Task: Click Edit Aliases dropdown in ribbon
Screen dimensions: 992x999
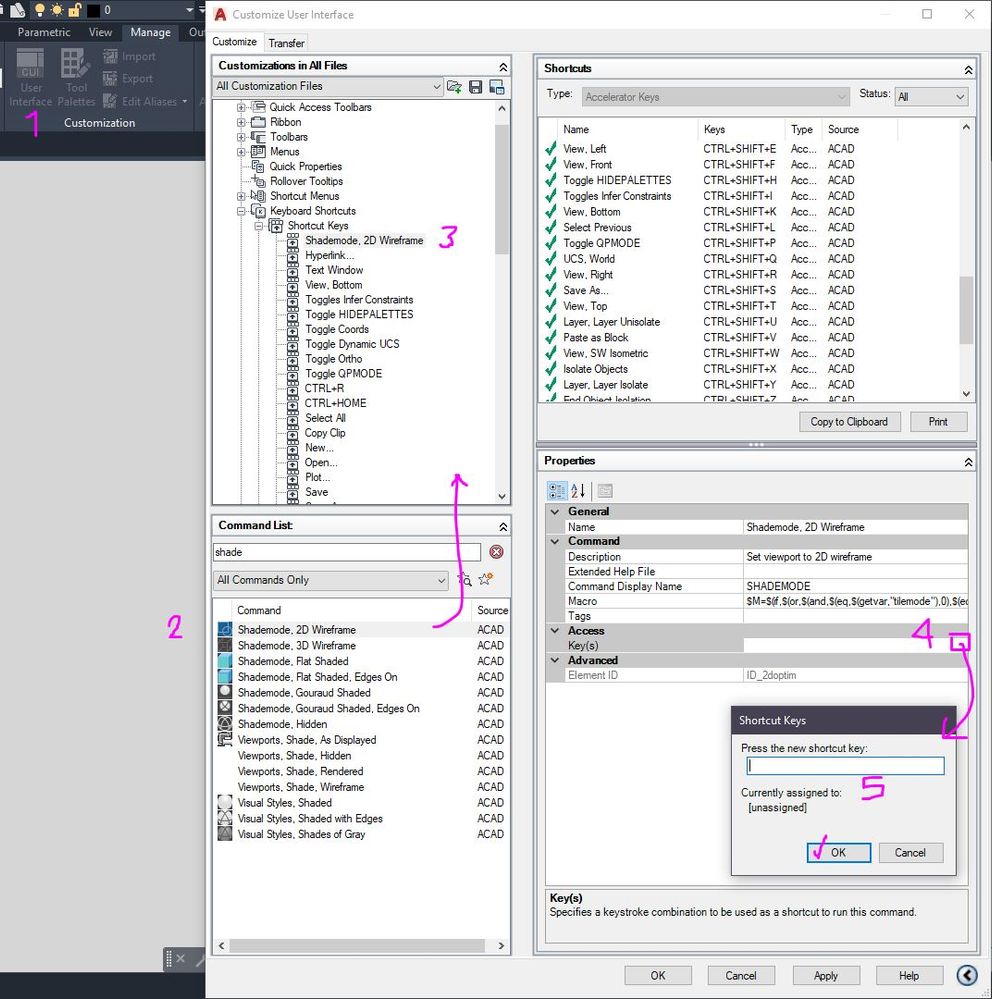Action: 147,101
